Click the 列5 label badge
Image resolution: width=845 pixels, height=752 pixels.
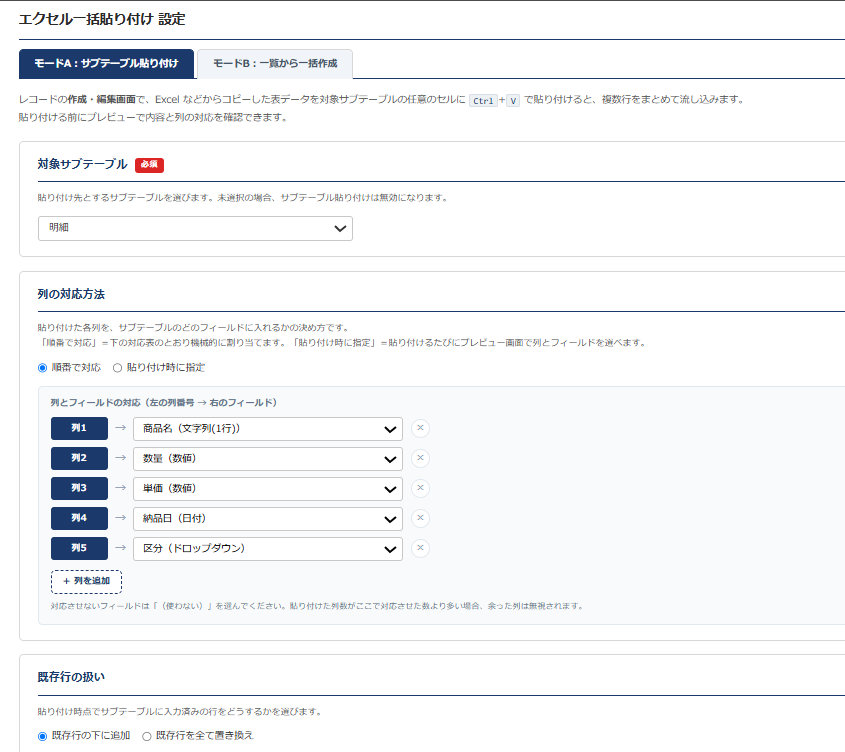[79, 548]
